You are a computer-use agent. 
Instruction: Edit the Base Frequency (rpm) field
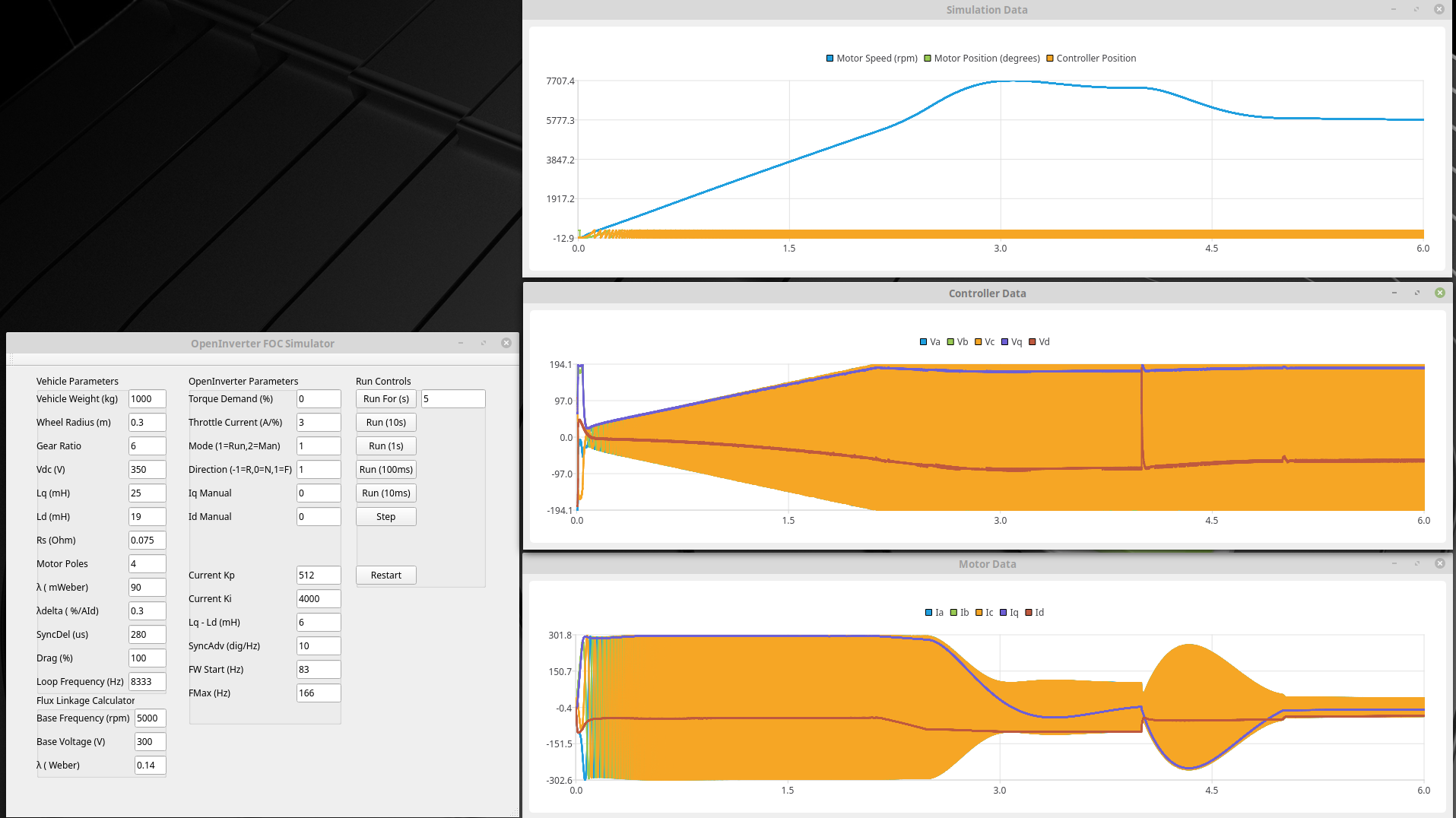[x=150, y=718]
